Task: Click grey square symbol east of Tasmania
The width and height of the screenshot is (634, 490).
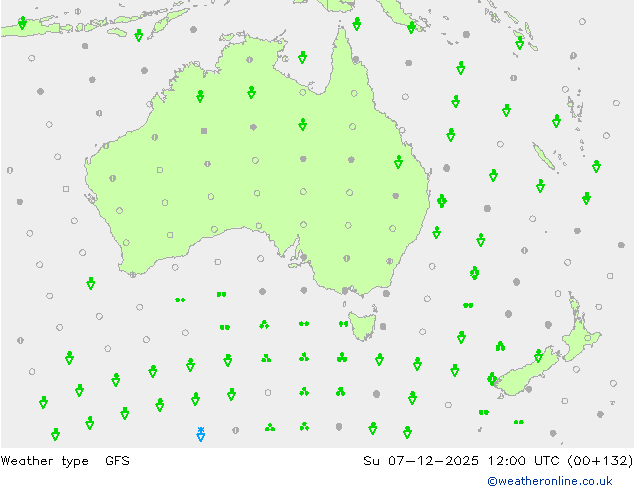Action: 383,326
